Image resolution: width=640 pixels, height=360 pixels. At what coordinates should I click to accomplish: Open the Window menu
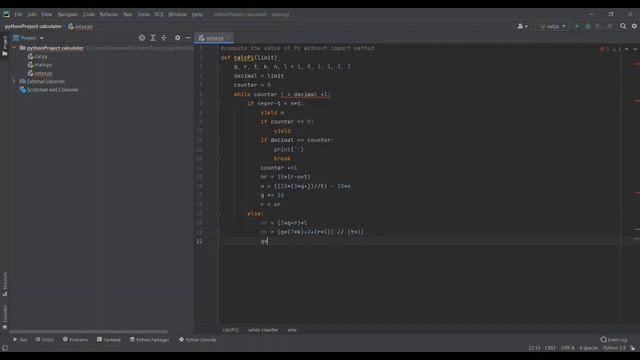[x=177, y=14]
